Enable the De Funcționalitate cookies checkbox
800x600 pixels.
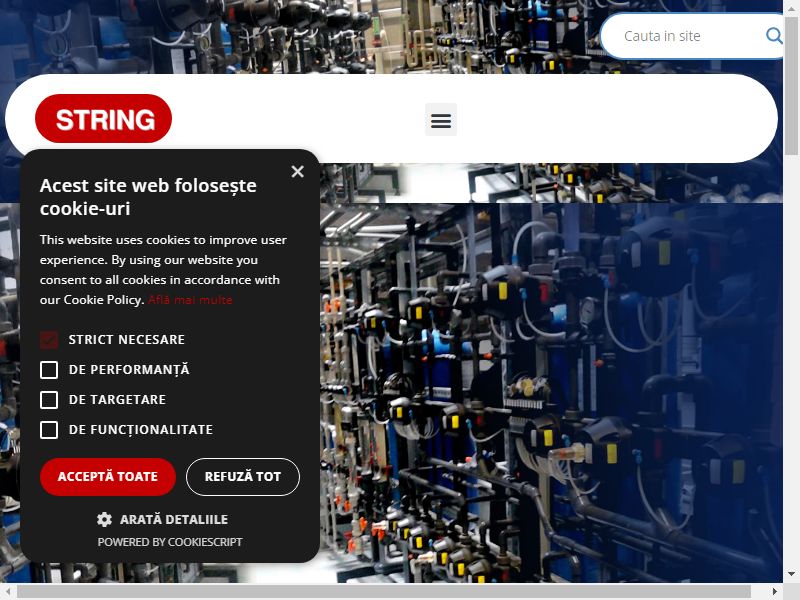click(x=49, y=430)
